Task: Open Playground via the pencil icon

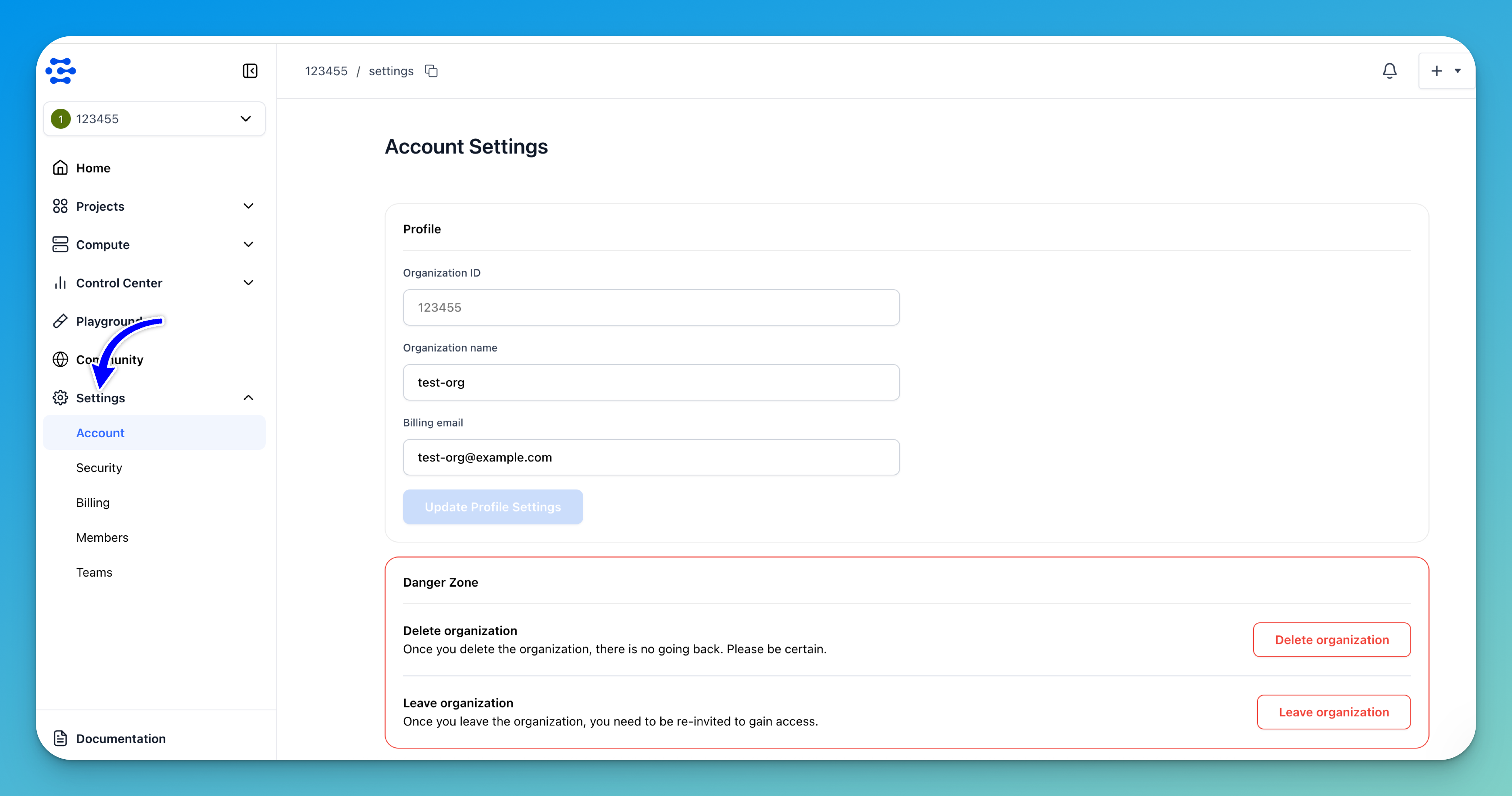Action: (60, 321)
